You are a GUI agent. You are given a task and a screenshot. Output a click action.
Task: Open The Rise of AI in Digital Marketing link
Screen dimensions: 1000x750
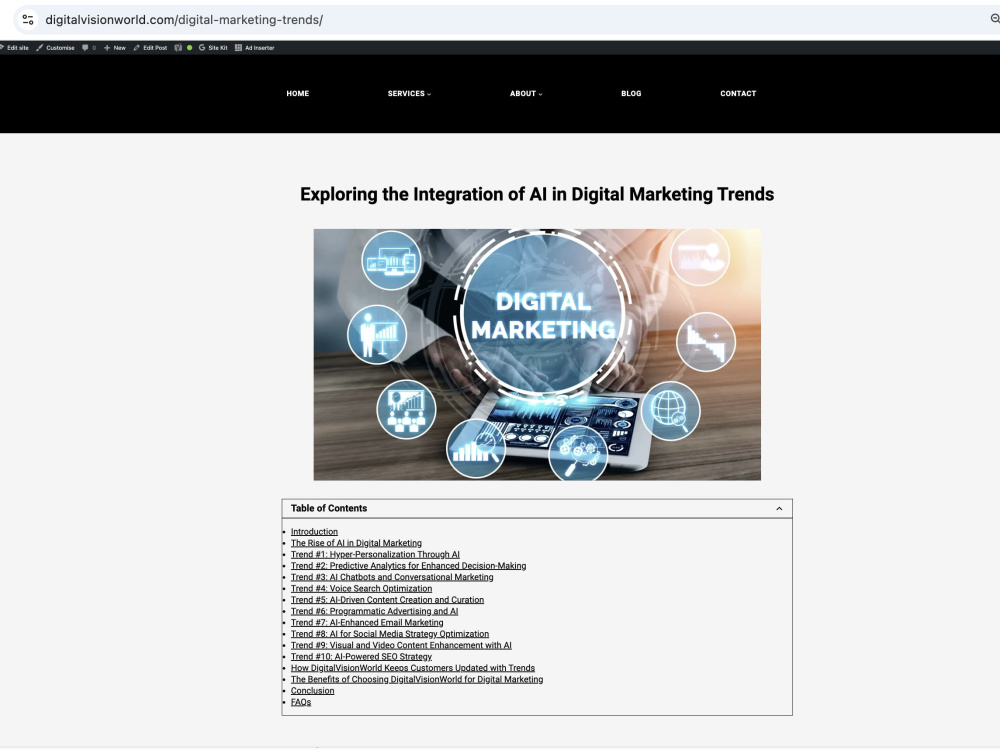(x=356, y=543)
